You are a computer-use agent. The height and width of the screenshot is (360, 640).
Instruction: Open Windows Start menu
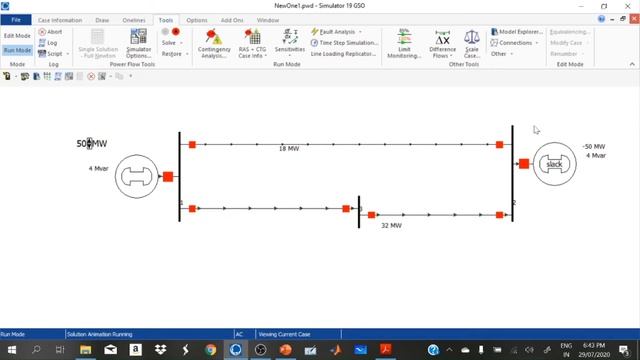point(12,350)
